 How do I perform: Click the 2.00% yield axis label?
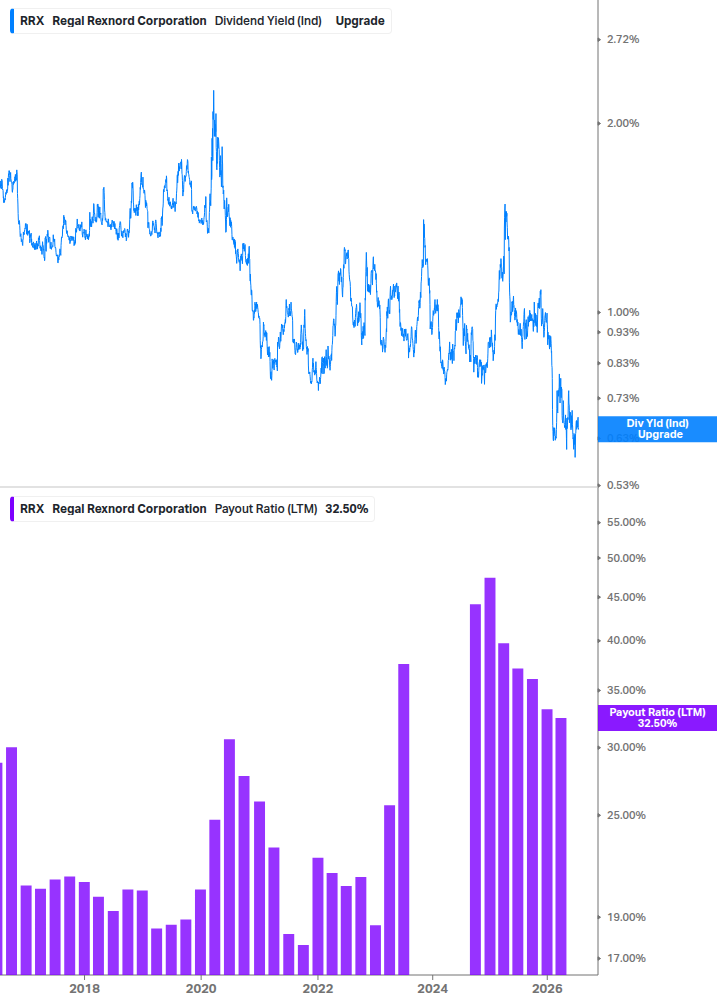click(x=623, y=124)
